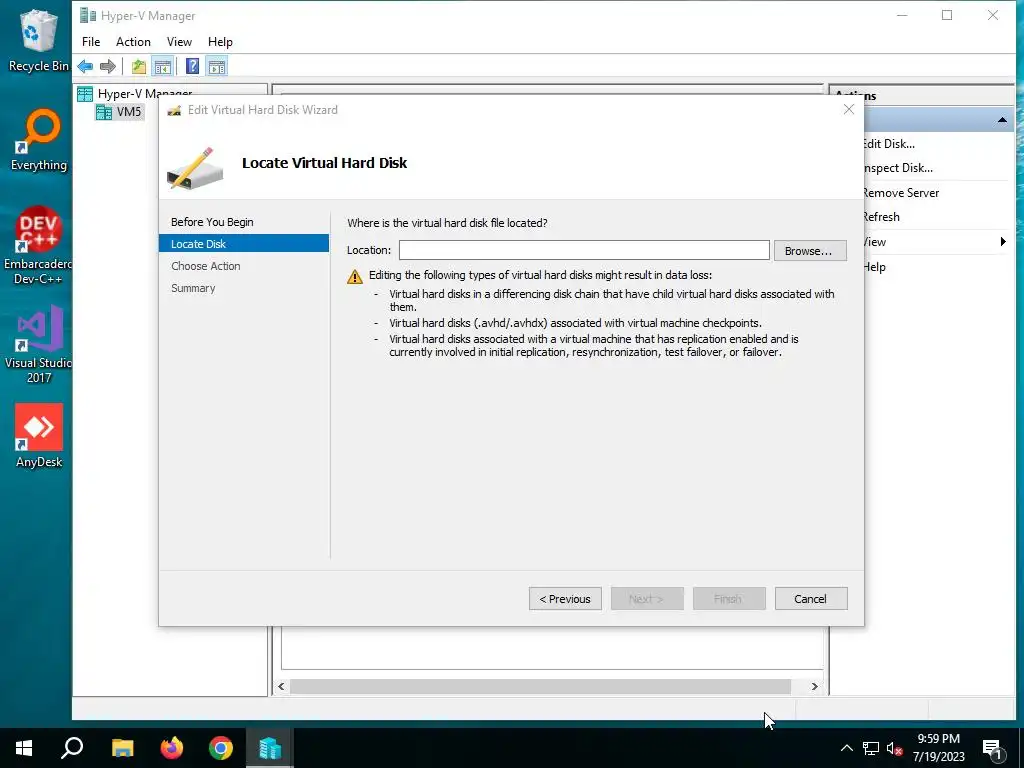Click the wizard title bar pencil icon
Viewport: 1024px width, 768px height.
pos(174,110)
